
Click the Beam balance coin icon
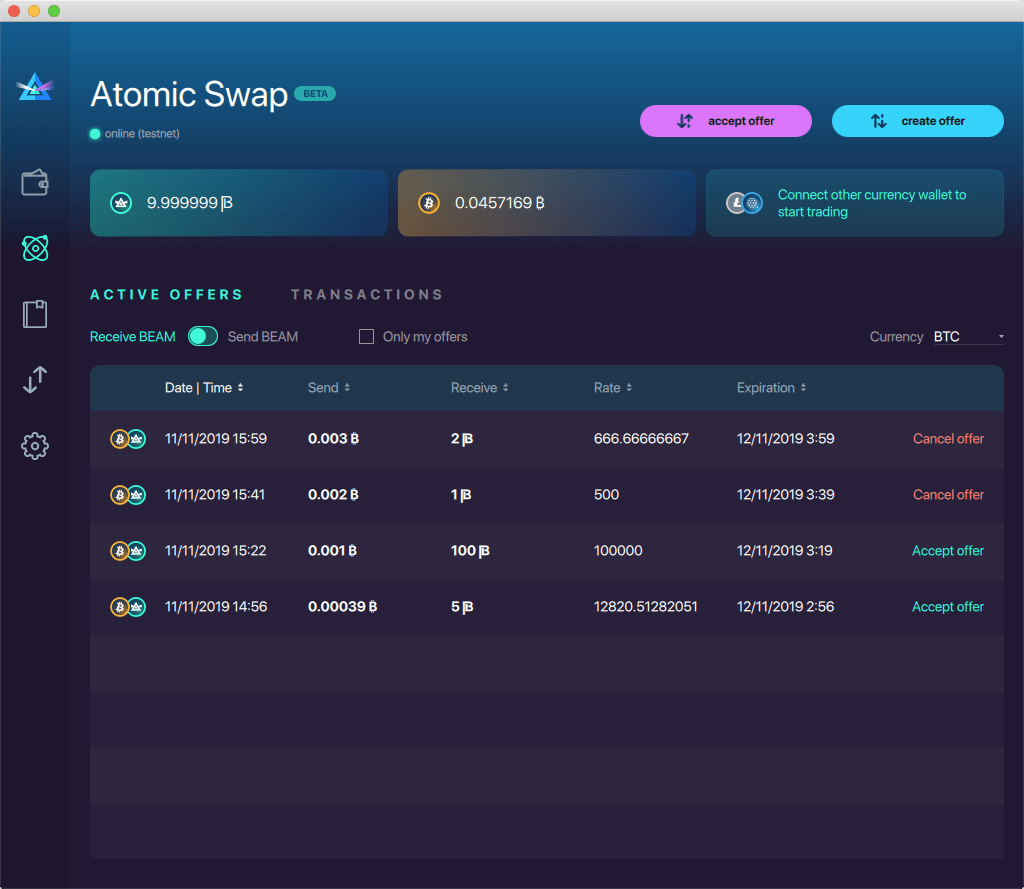[121, 203]
